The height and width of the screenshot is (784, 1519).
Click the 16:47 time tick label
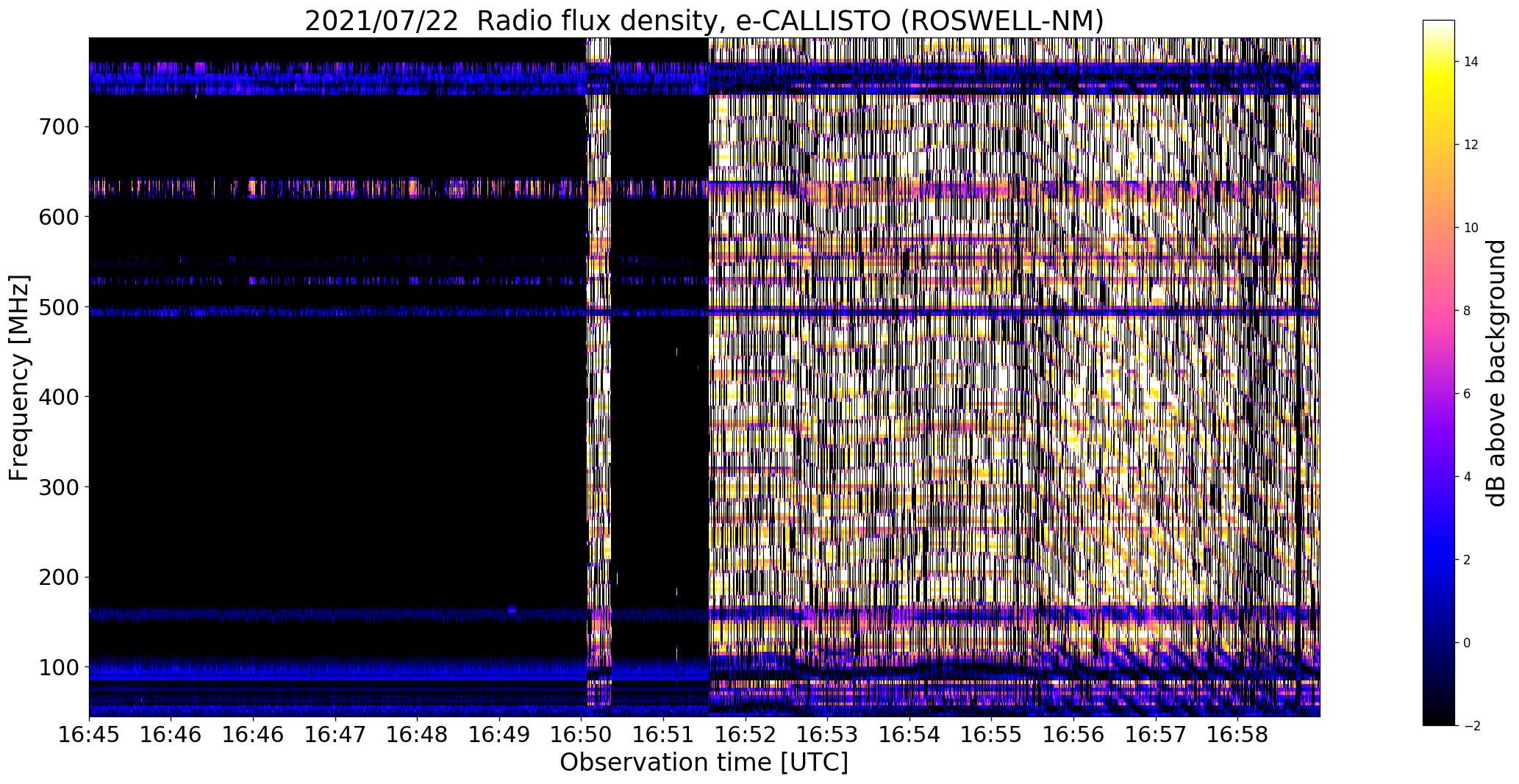tap(335, 734)
